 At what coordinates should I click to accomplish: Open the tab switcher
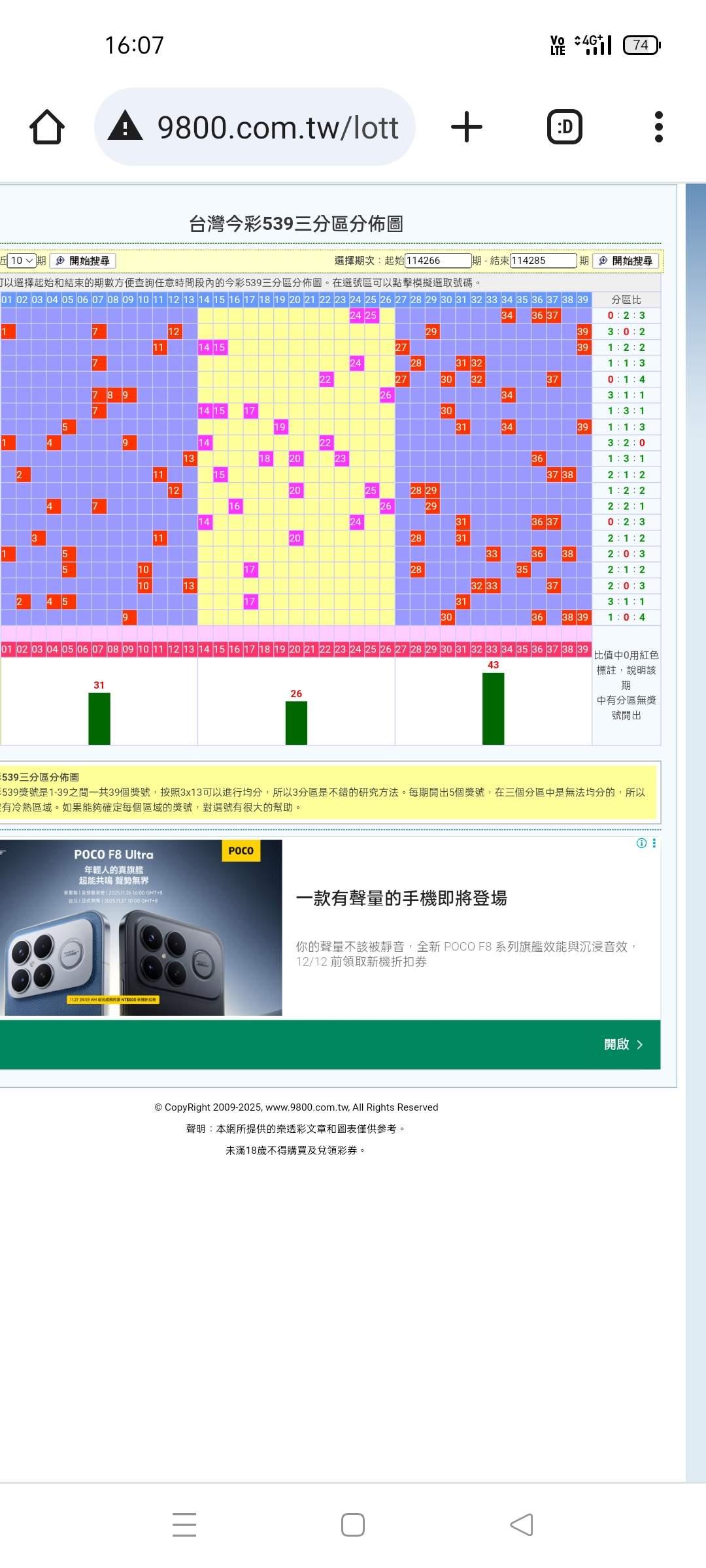(x=565, y=127)
